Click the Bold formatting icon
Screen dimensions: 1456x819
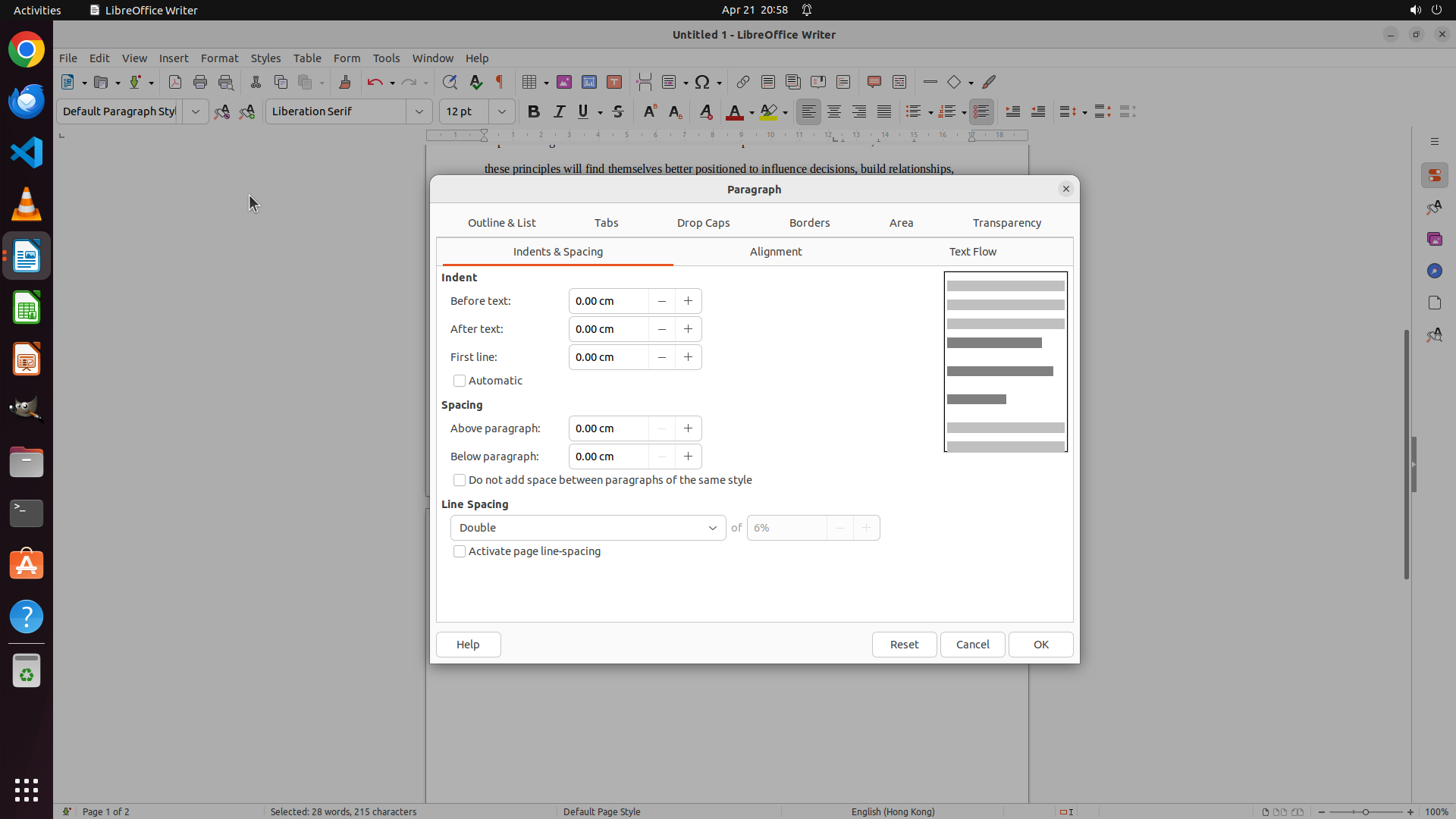[x=534, y=111]
